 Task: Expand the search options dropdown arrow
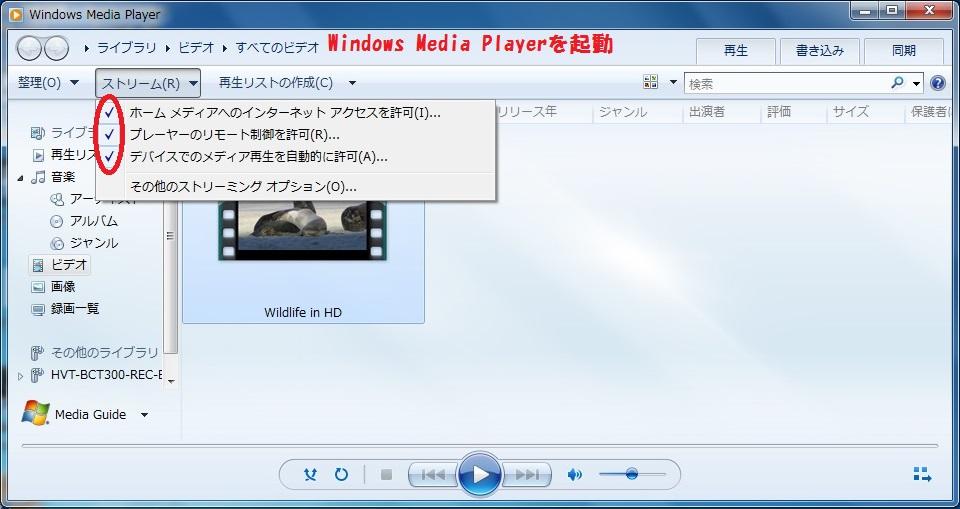click(917, 83)
